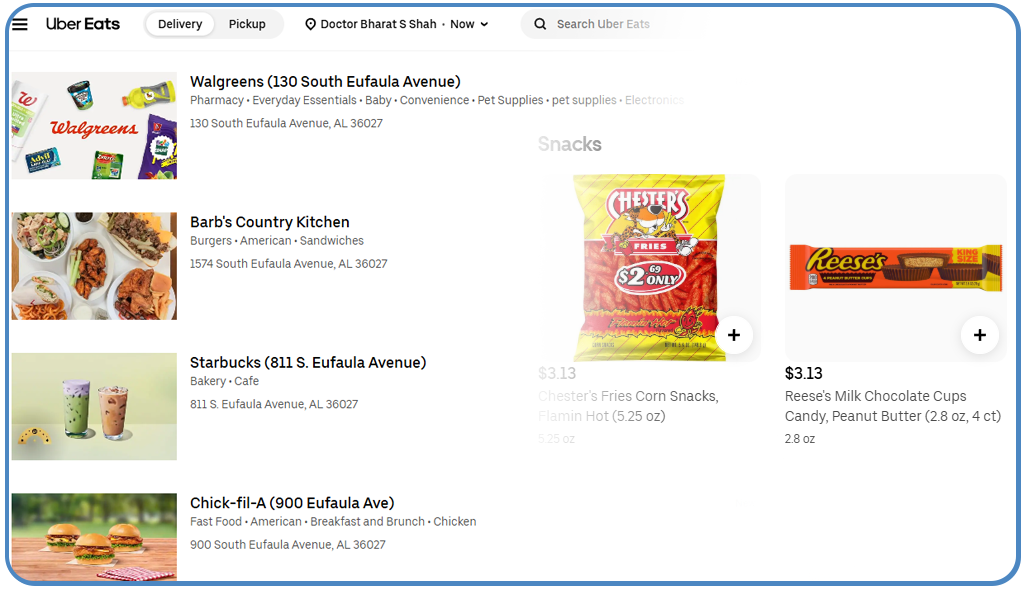Image resolution: width=1026 pixels, height=589 pixels.
Task: Click the Uber Eats logo
Action: coord(83,24)
